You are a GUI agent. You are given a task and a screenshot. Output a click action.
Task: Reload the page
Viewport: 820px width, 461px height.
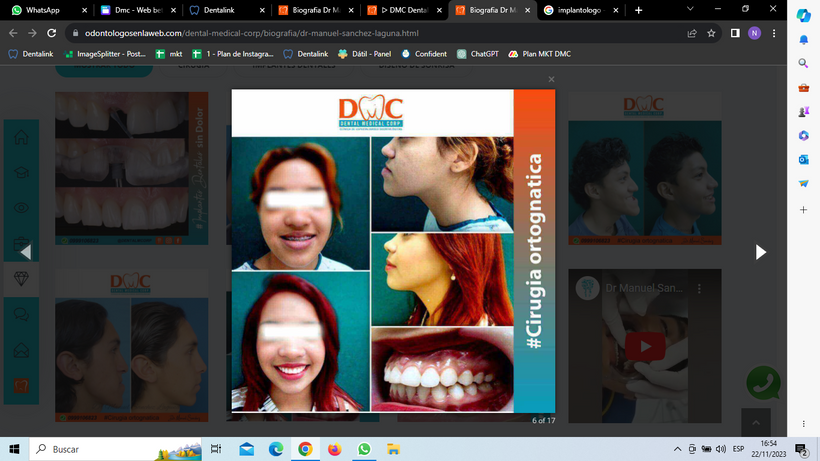click(51, 32)
